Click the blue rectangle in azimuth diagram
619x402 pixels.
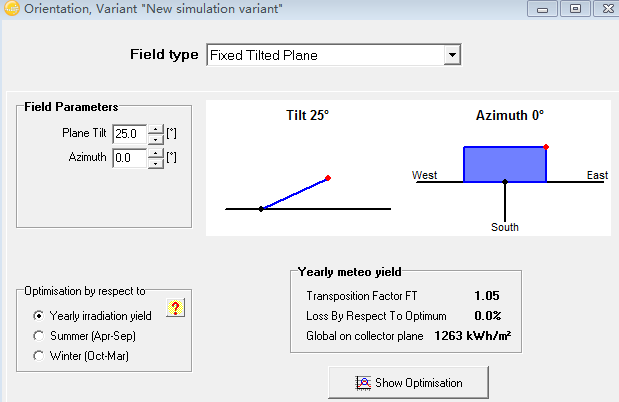point(505,164)
